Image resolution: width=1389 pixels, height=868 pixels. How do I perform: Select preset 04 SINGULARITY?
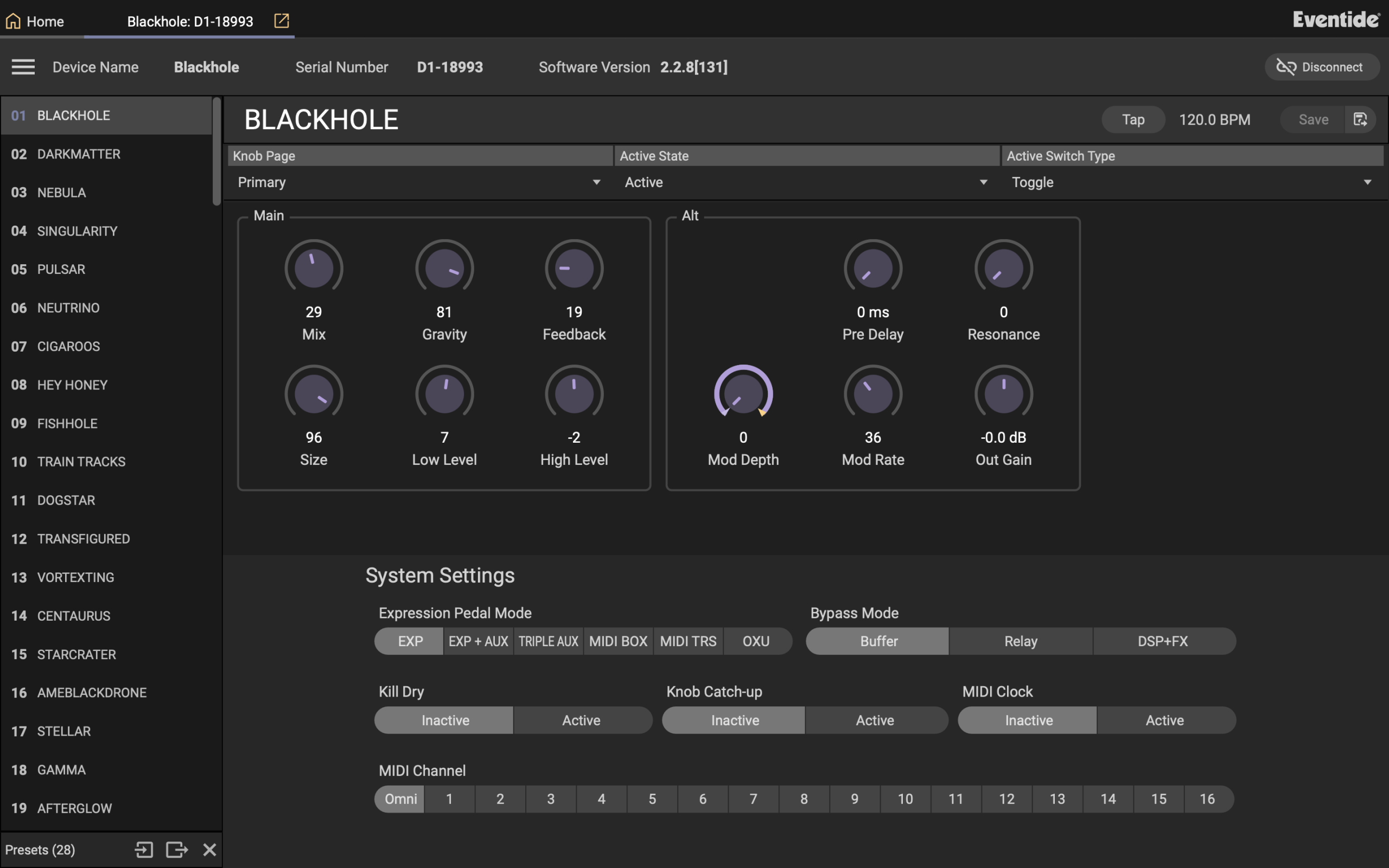(107, 231)
